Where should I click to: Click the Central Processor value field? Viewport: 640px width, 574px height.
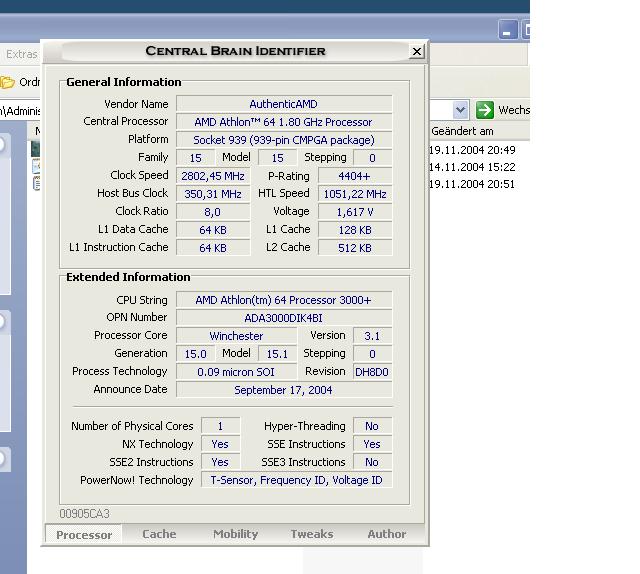click(284, 122)
